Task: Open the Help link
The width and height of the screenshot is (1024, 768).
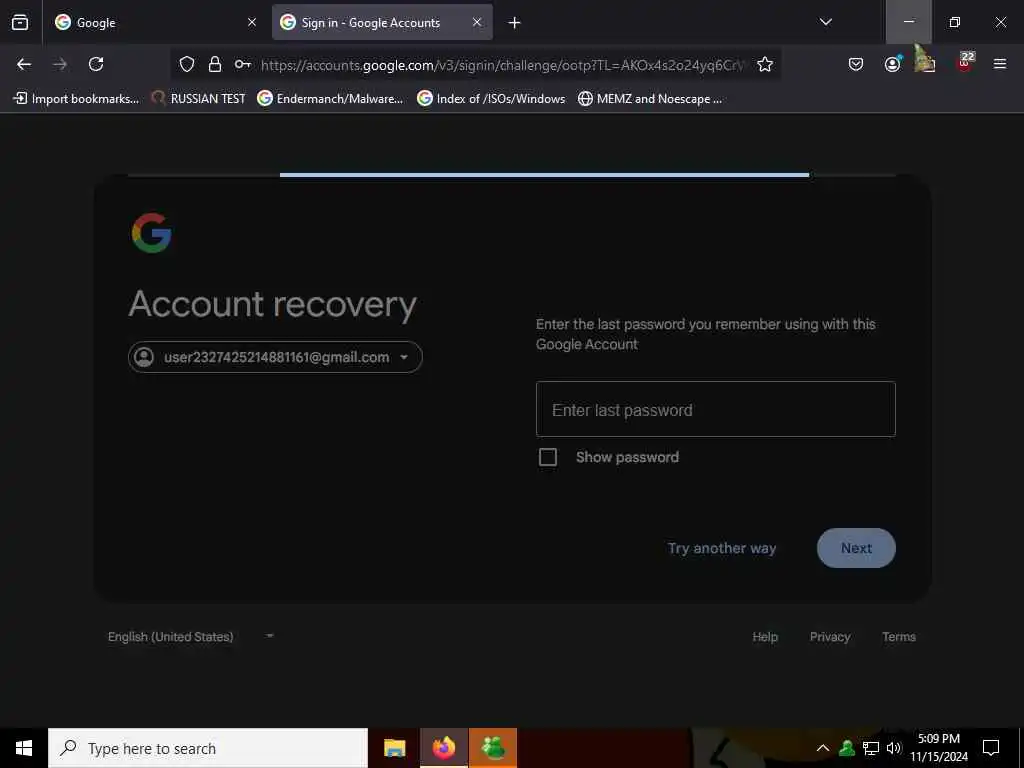Action: click(x=765, y=637)
